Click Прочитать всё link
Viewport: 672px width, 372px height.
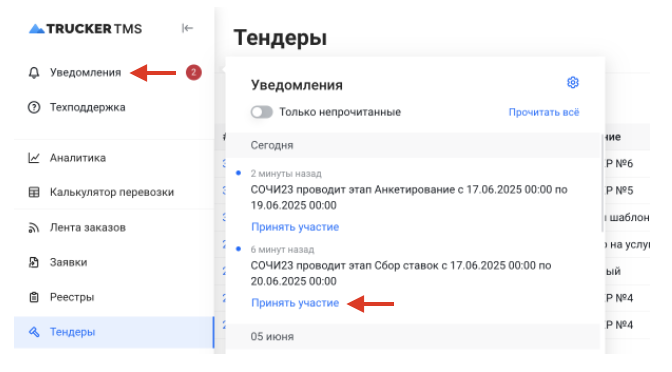[x=544, y=112]
